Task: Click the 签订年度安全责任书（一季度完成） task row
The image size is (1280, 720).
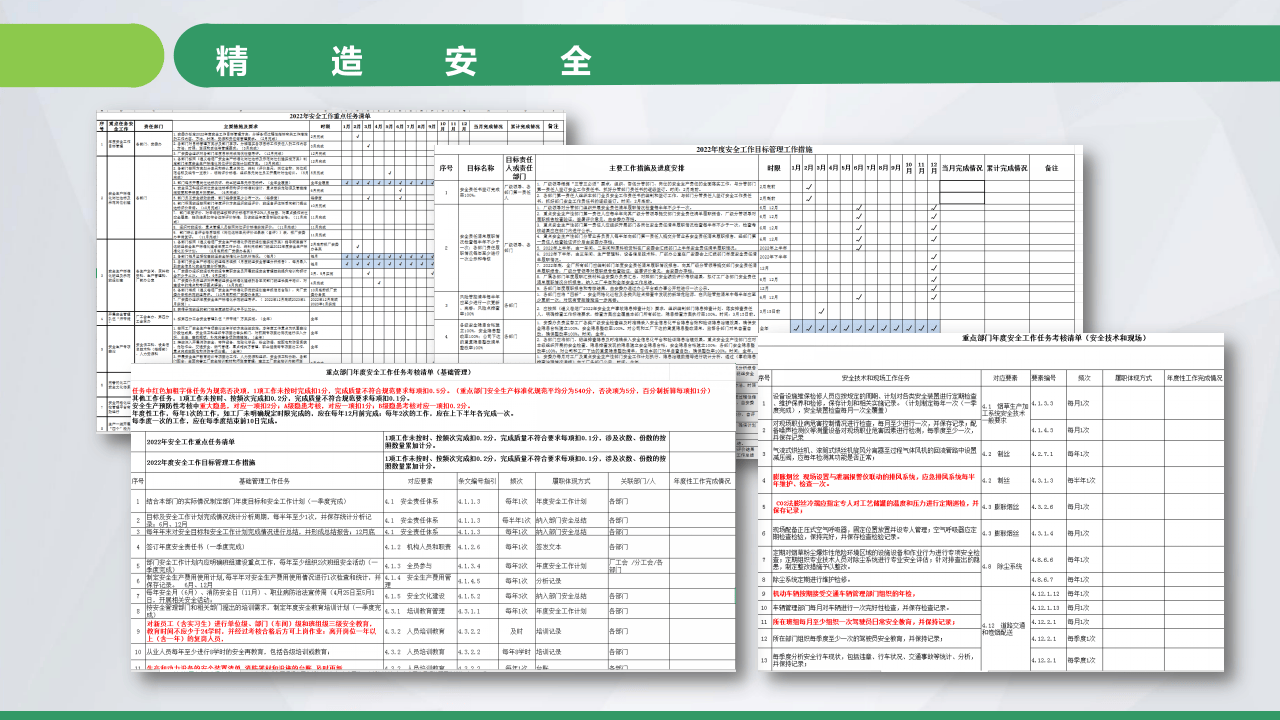Action: [265, 547]
